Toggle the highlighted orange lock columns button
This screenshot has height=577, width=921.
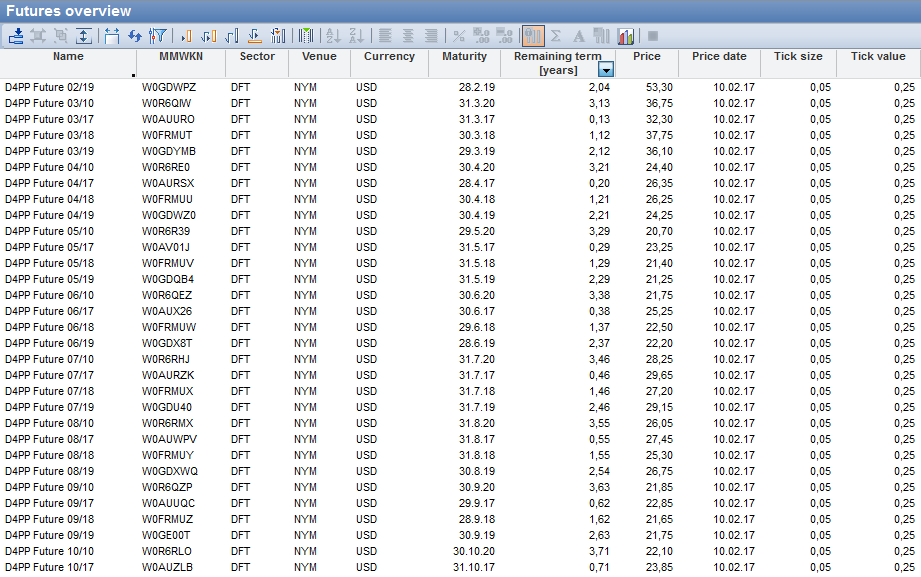click(533, 36)
